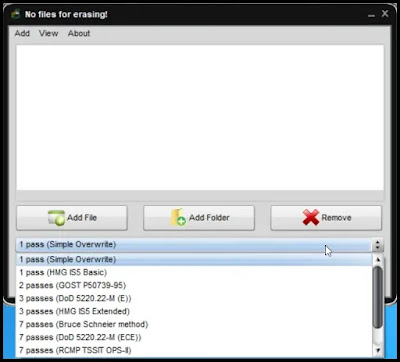Click the dropdown list scrollbar thumb
400x362 pixels.
pos(378,297)
